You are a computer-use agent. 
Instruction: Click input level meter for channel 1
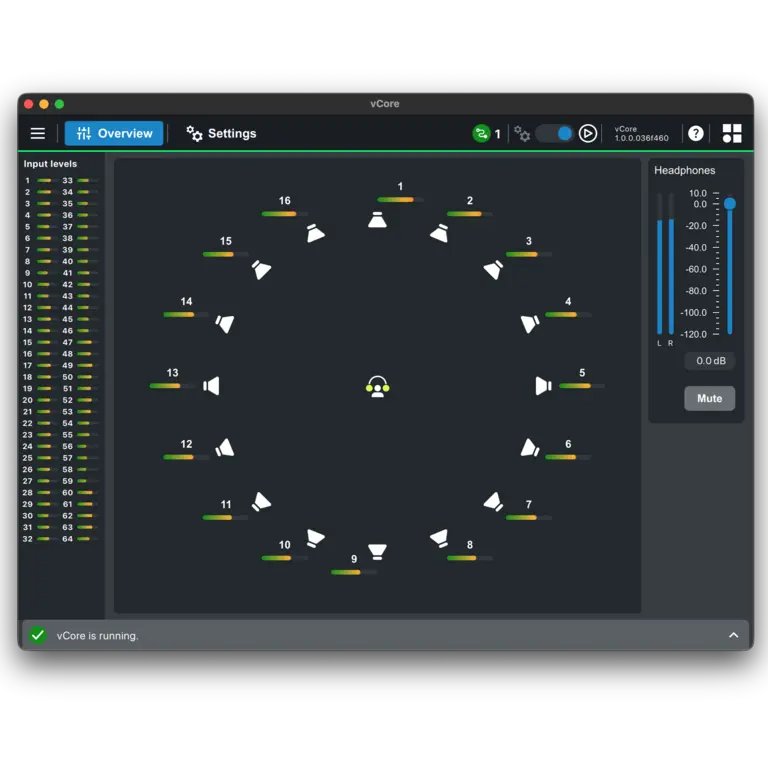47,180
